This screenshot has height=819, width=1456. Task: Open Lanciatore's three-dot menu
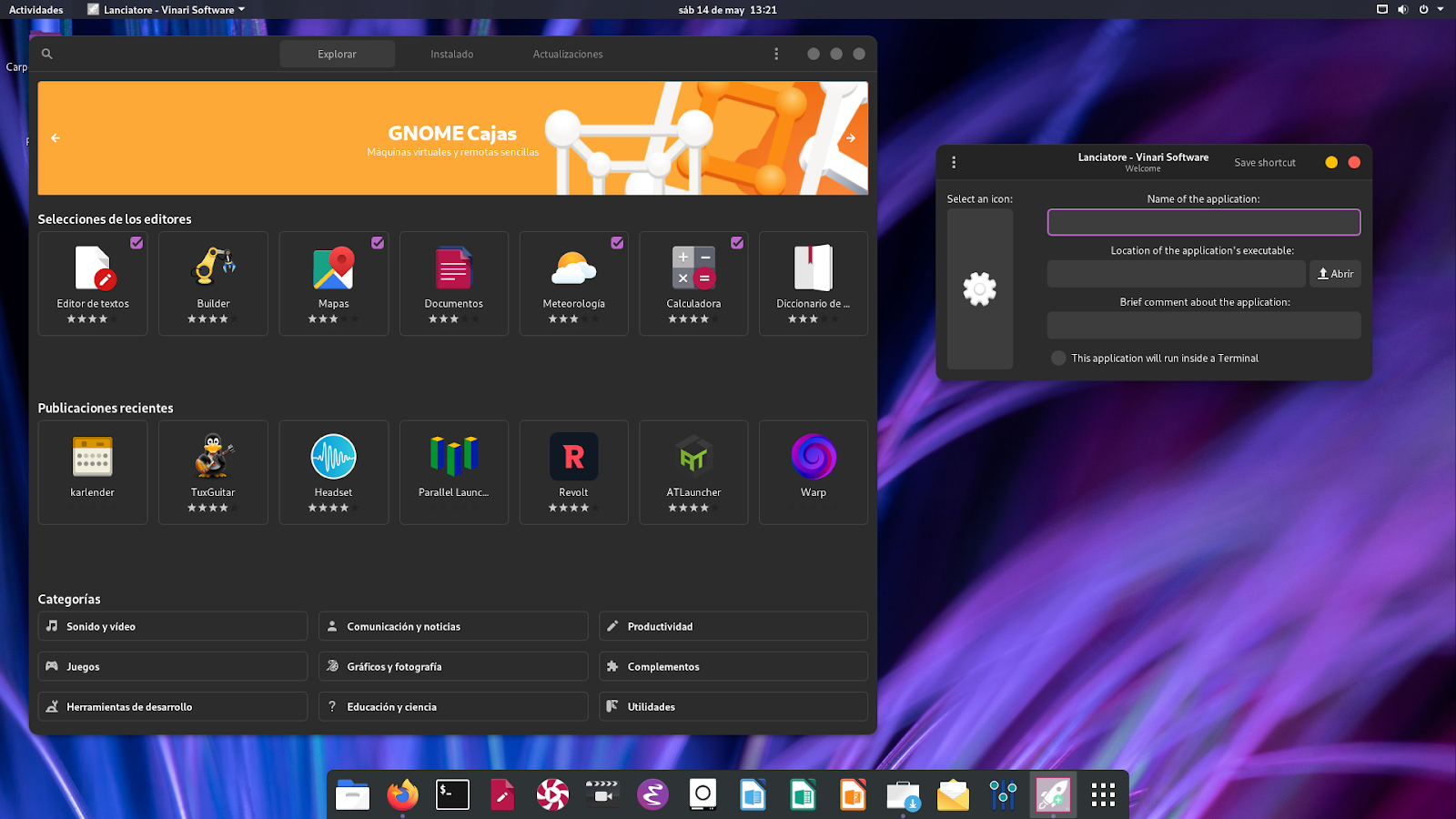pyautogui.click(x=954, y=162)
